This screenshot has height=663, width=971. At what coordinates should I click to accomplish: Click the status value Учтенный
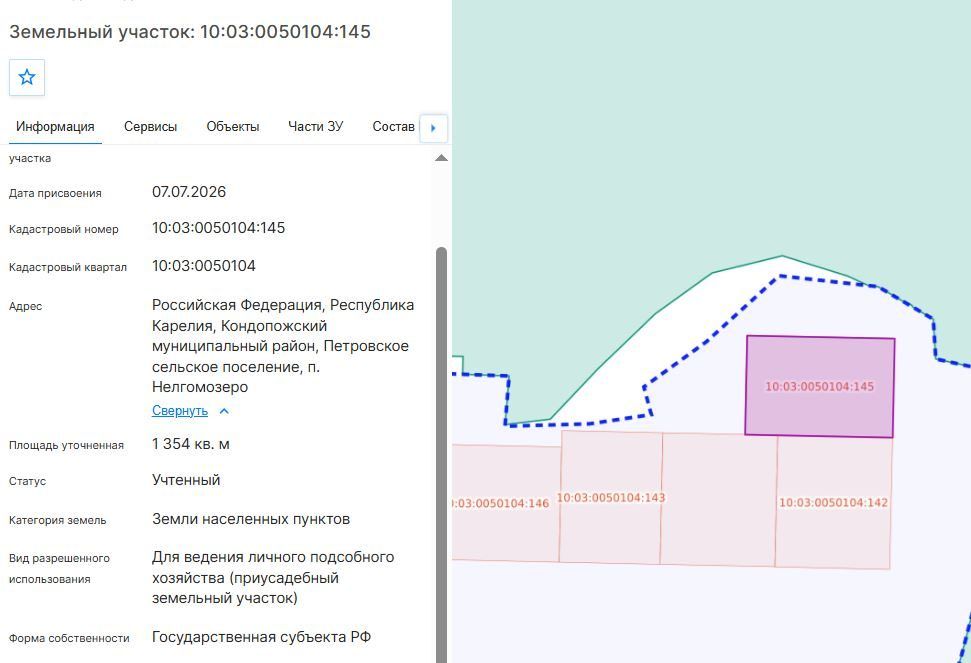pyautogui.click(x=186, y=480)
